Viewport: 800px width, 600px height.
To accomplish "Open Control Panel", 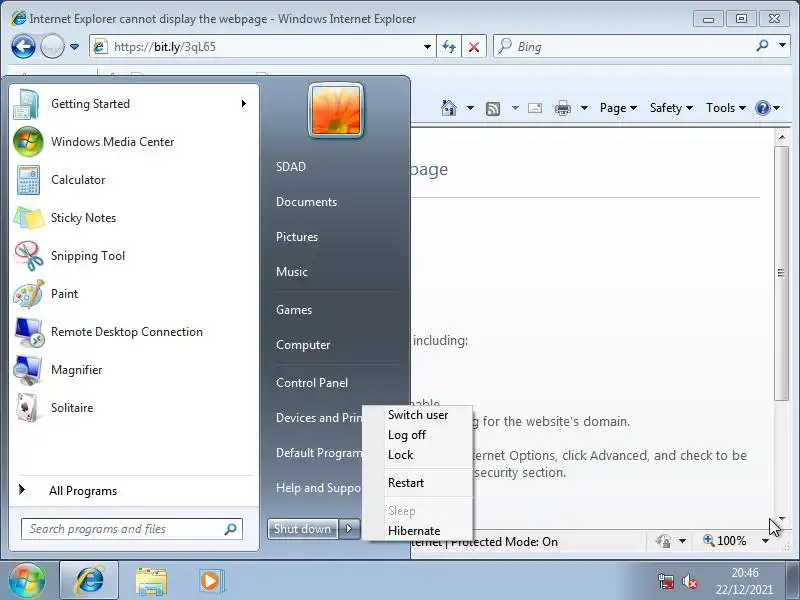I will click(x=312, y=383).
